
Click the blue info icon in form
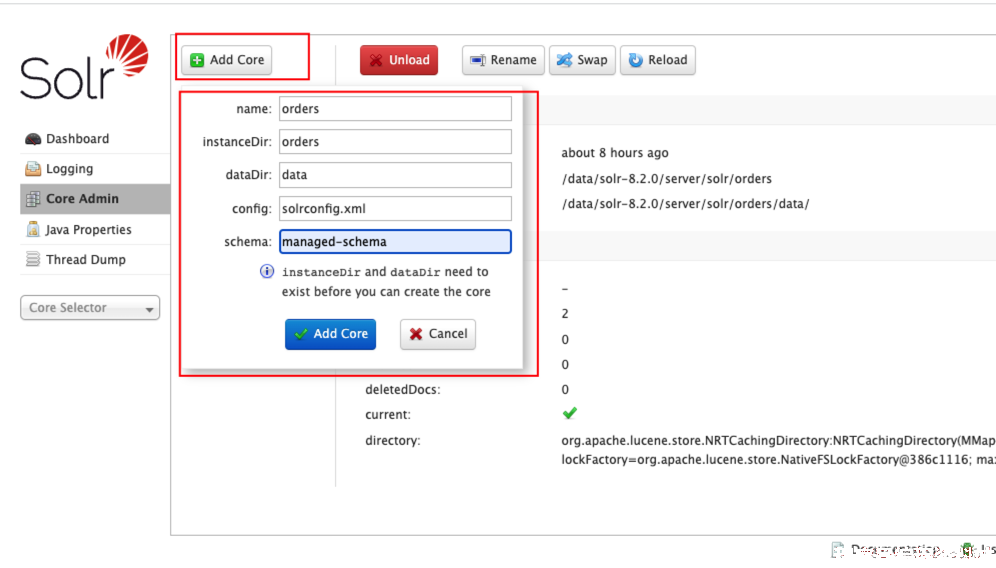pos(267,271)
